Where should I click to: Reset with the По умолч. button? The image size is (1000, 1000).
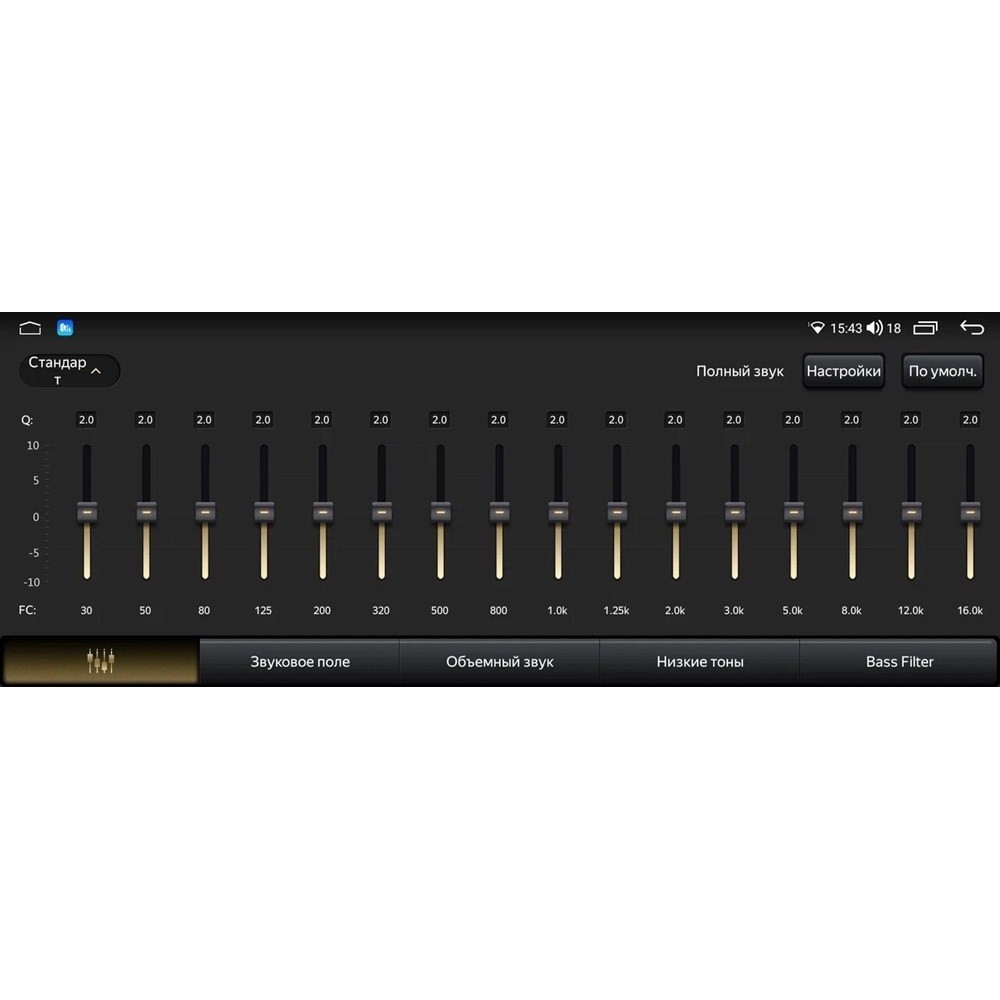942,371
